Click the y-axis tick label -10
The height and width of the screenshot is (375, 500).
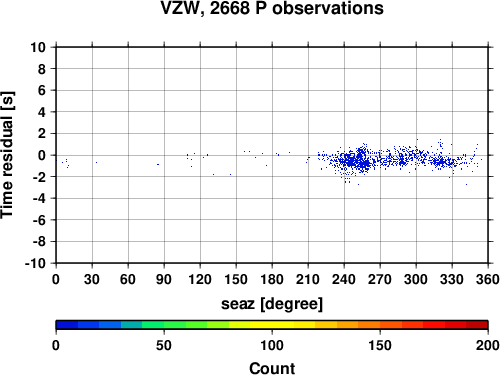point(36,263)
